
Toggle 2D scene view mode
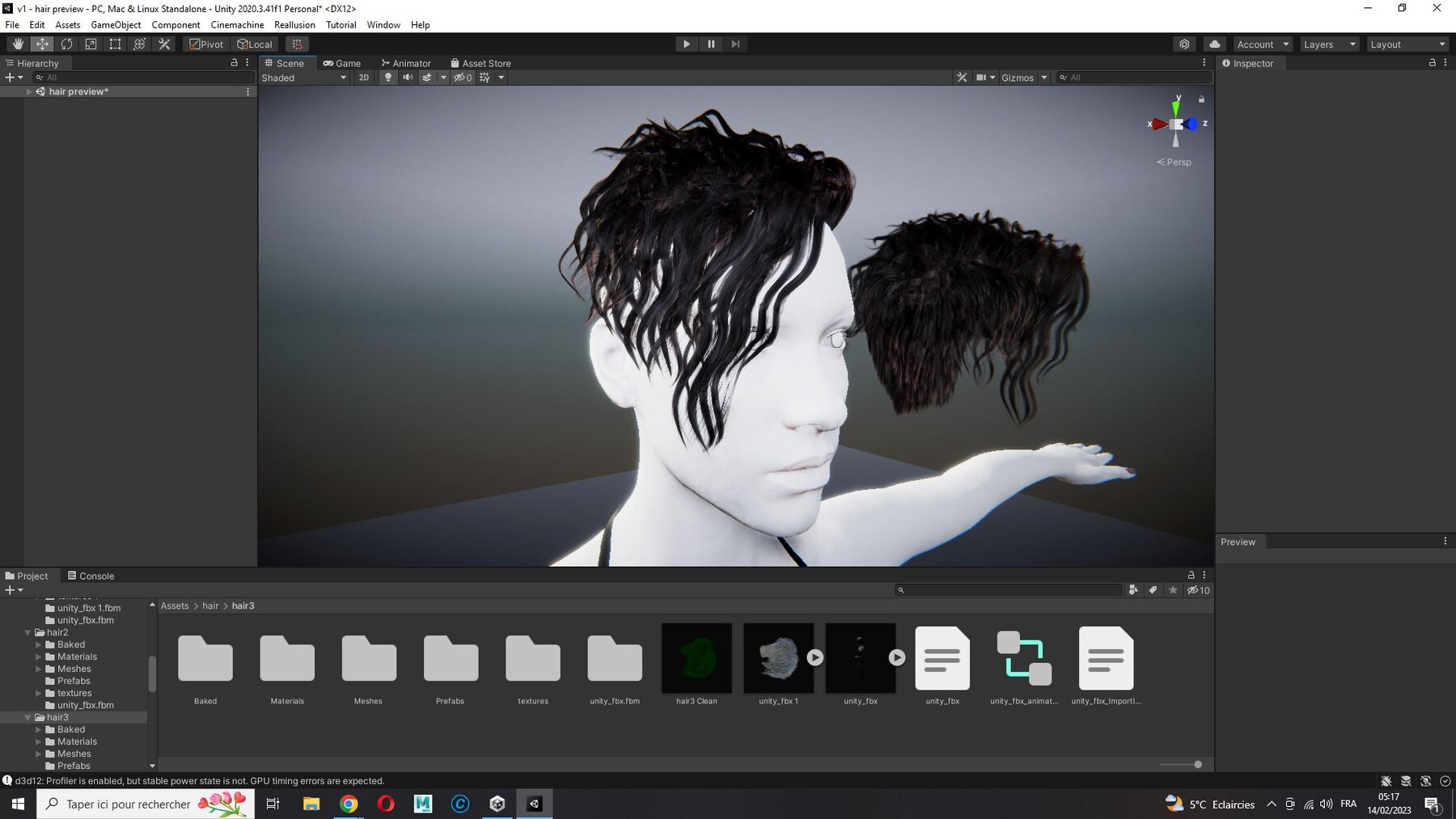coord(364,78)
